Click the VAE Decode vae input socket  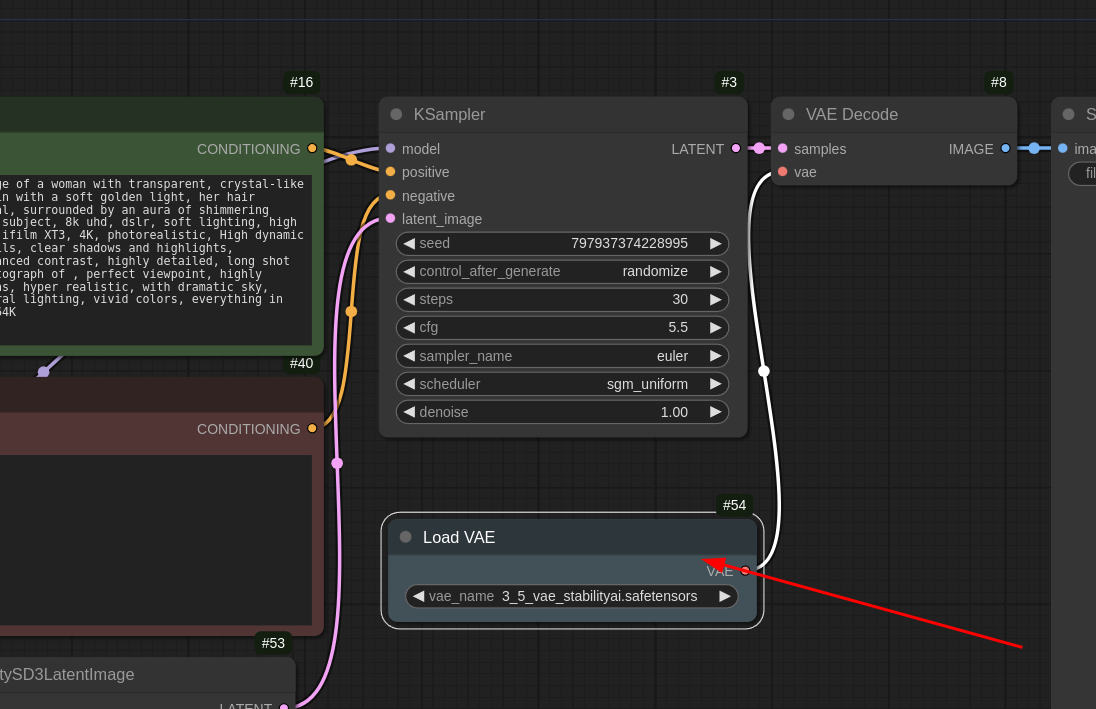(782, 172)
